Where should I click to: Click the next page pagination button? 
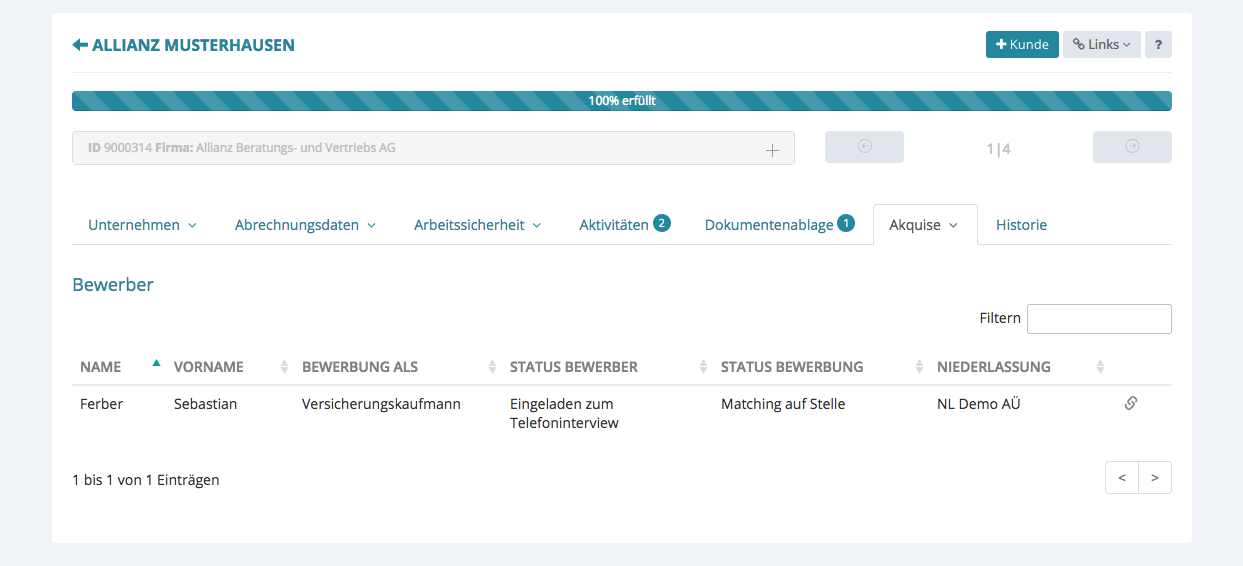(1154, 478)
